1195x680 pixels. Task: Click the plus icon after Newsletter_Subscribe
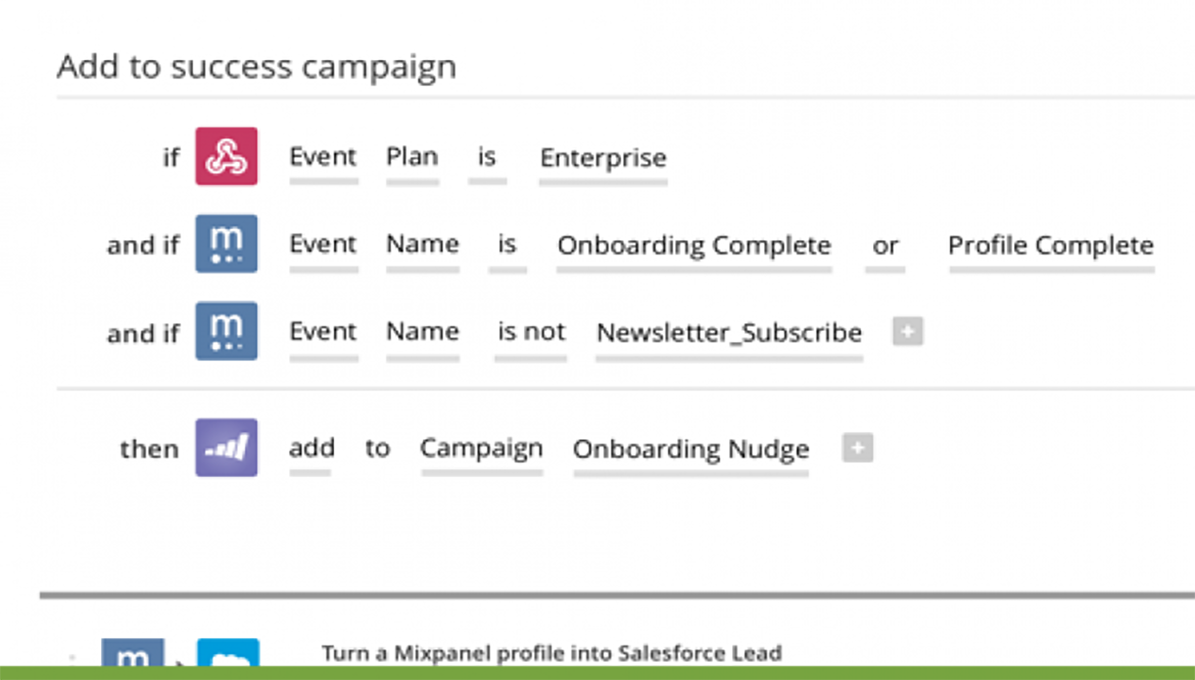point(907,331)
